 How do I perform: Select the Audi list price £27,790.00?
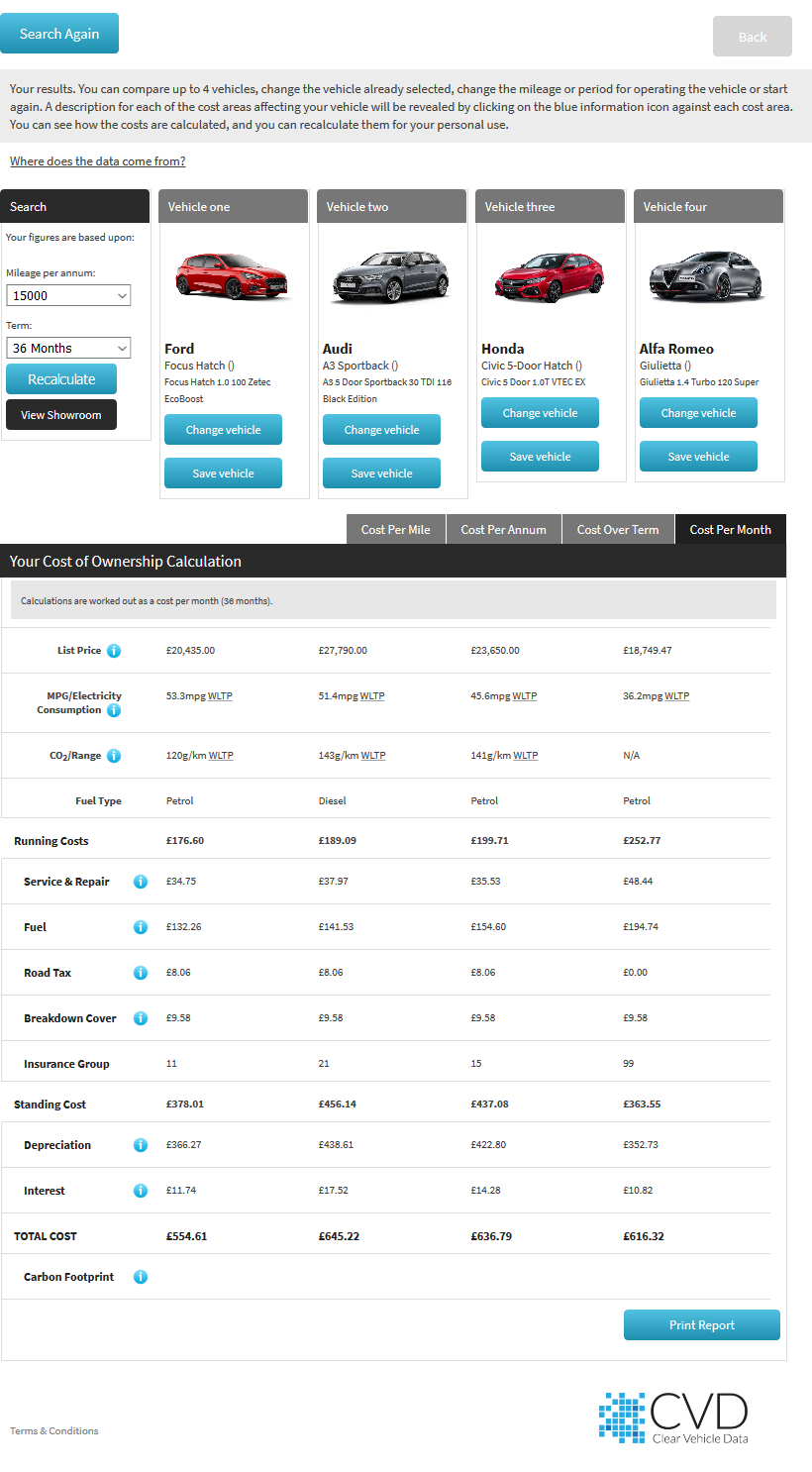point(343,651)
